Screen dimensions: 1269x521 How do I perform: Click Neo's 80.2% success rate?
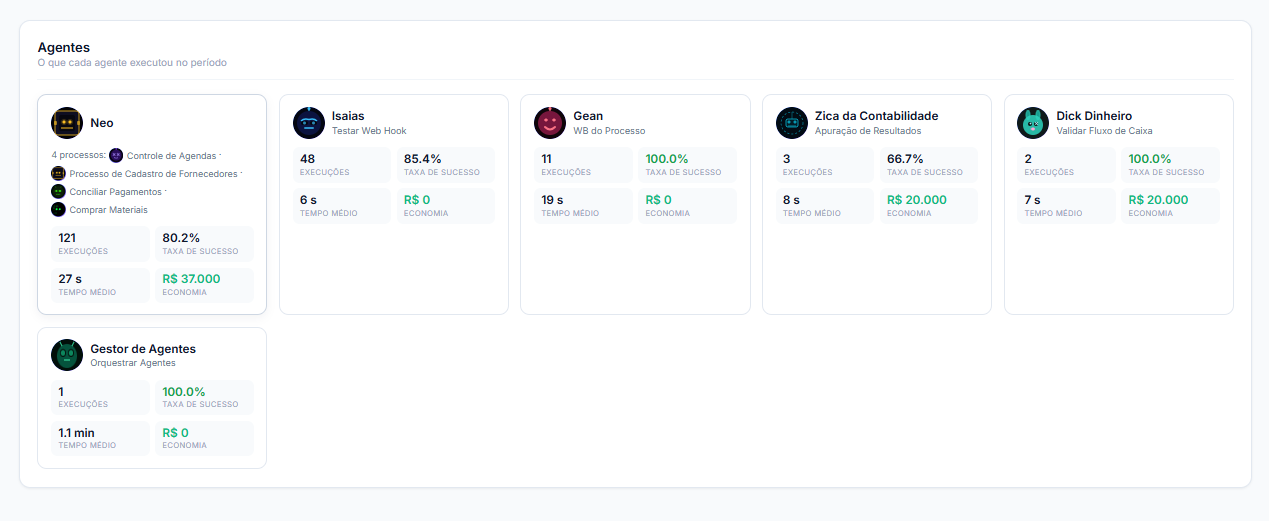click(181, 238)
